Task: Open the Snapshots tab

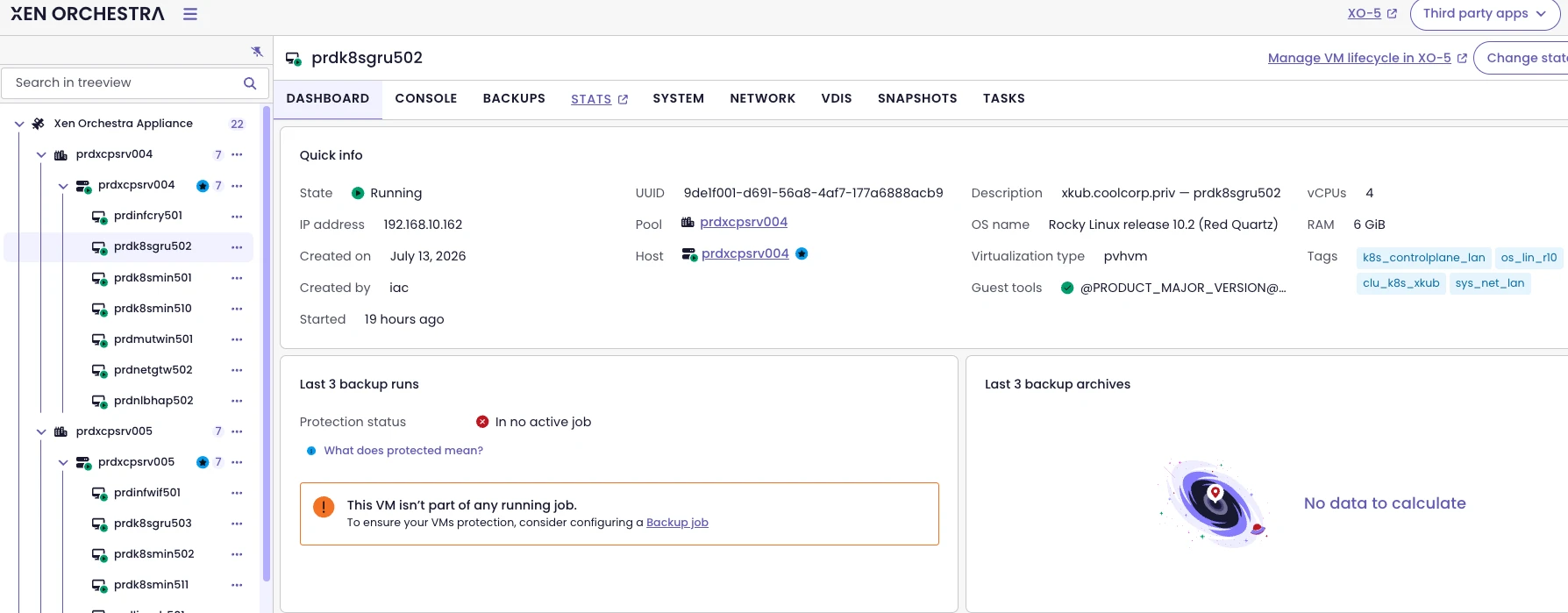Action: pyautogui.click(x=917, y=99)
